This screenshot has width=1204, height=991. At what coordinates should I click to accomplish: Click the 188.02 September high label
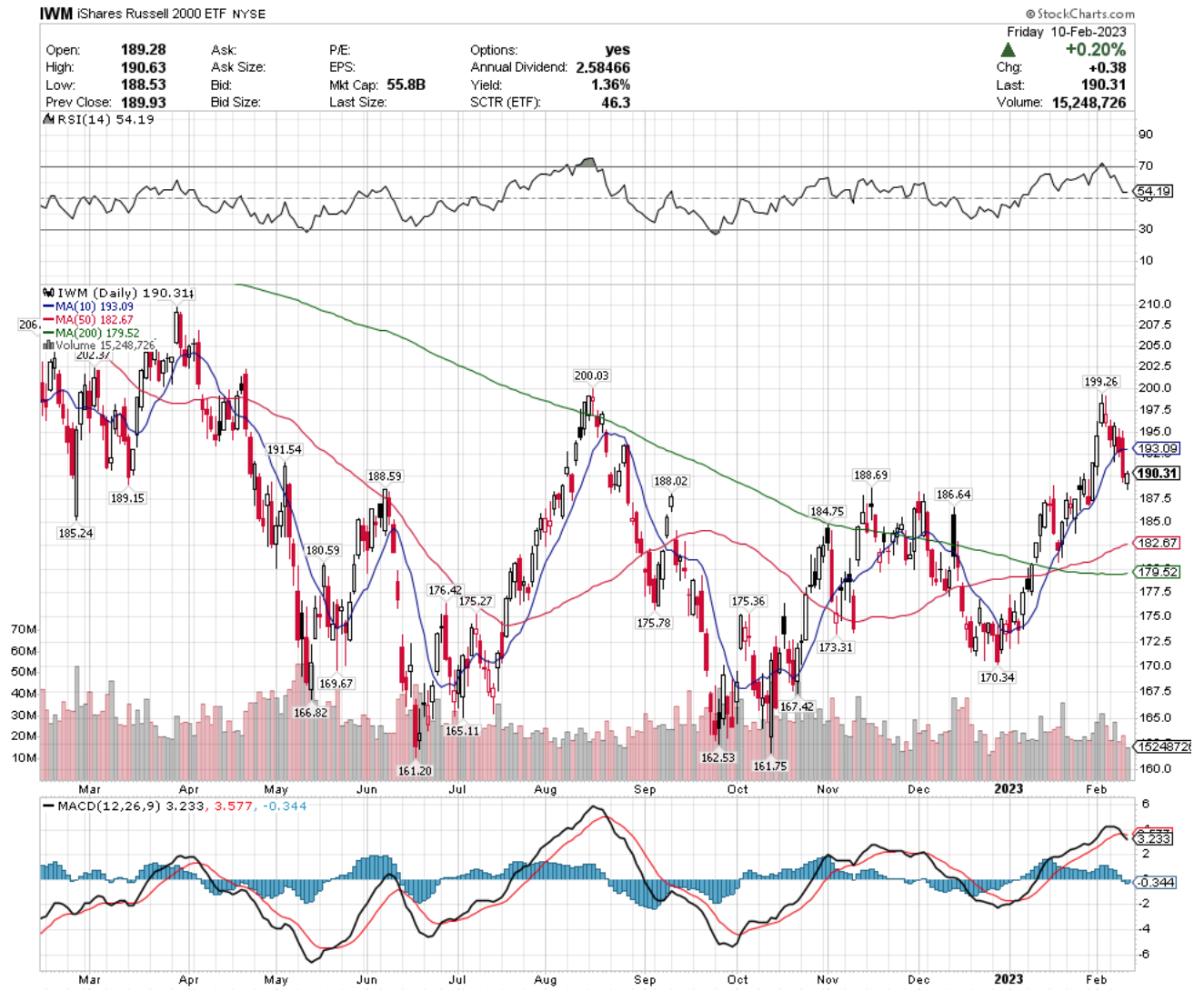pyautogui.click(x=670, y=482)
